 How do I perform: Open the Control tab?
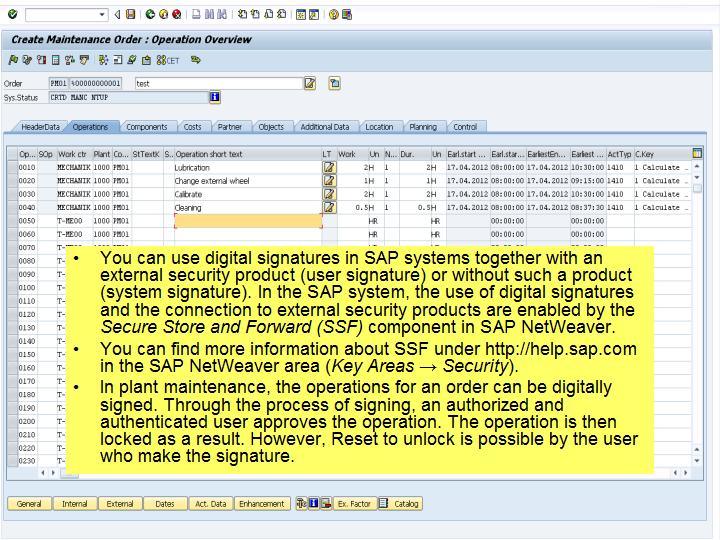(465, 127)
